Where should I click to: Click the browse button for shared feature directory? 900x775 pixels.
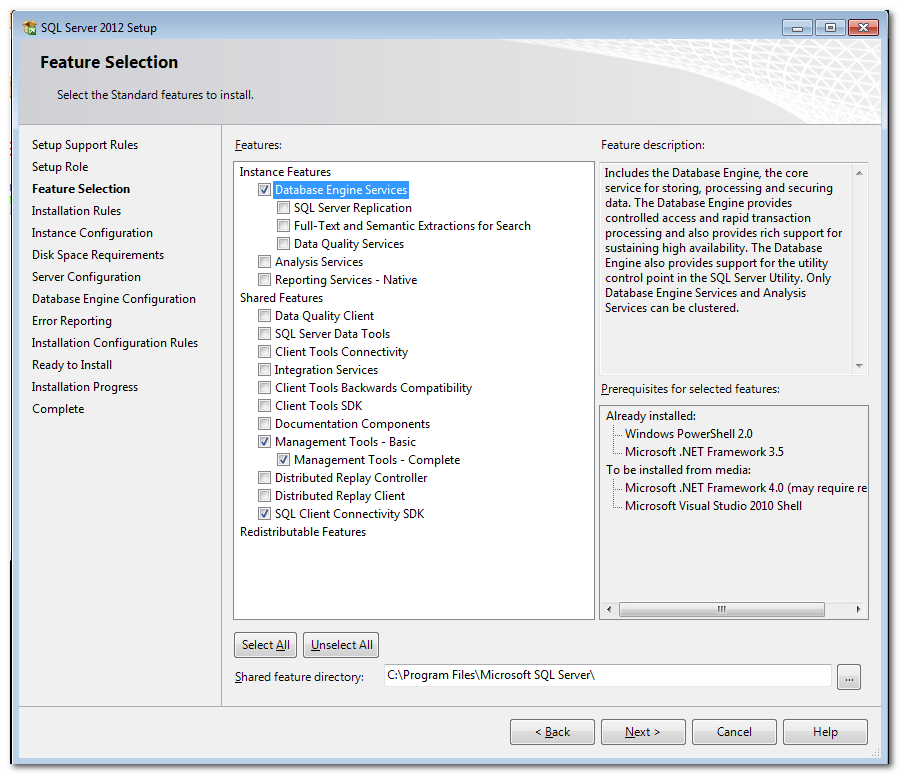[849, 678]
